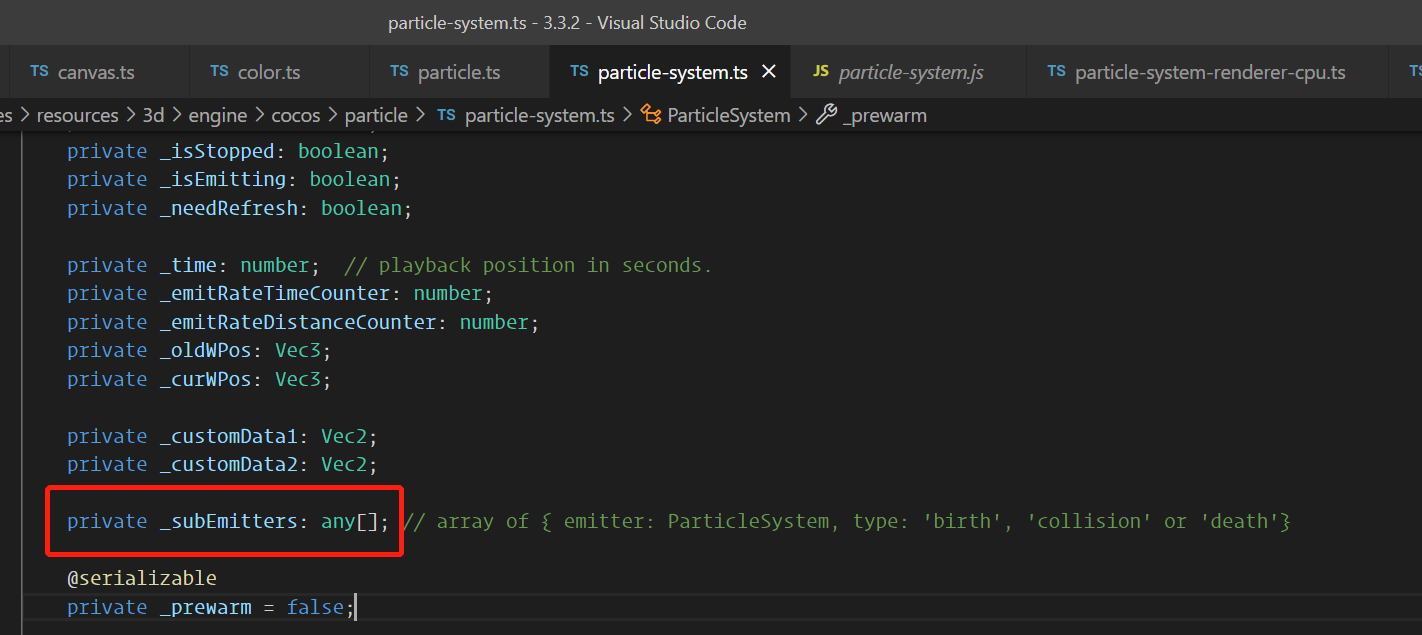Screen dimensions: 1422x635
Task: Close the particle-system.ts tab
Action: pyautogui.click(x=769, y=72)
